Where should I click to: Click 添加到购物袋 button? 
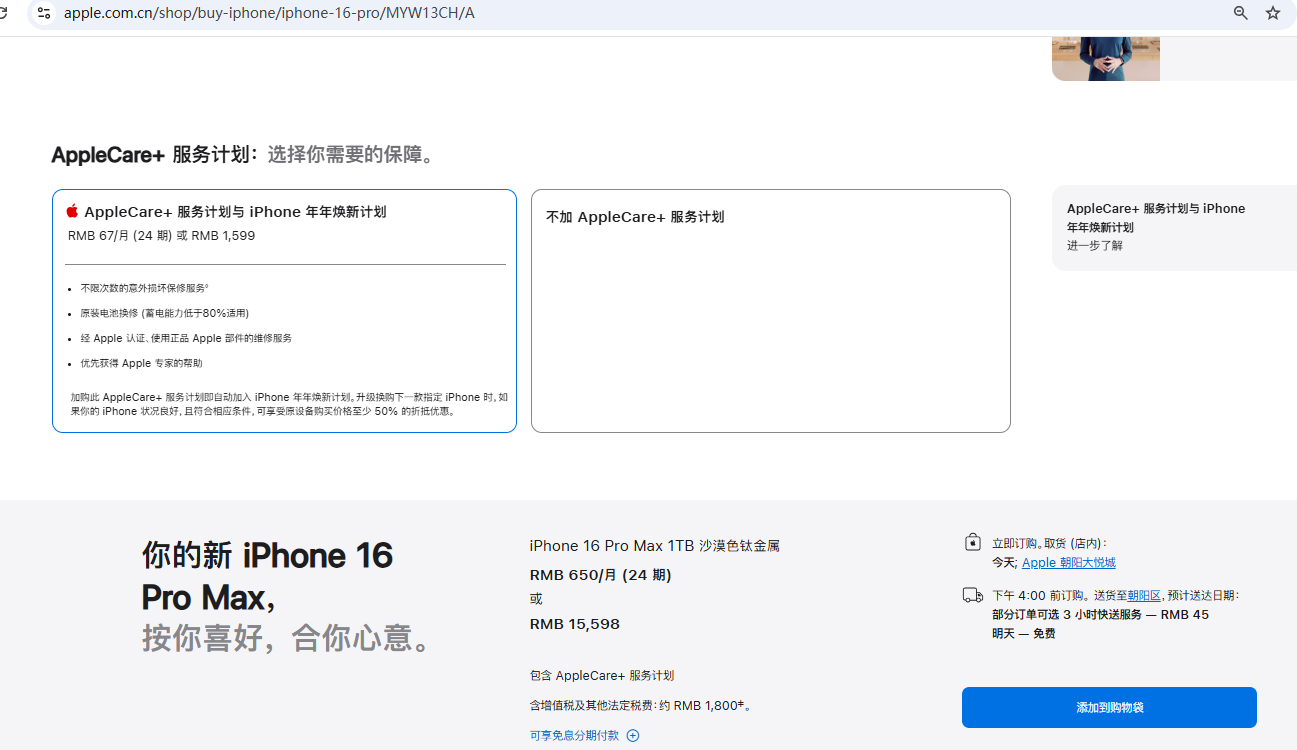(x=1109, y=707)
